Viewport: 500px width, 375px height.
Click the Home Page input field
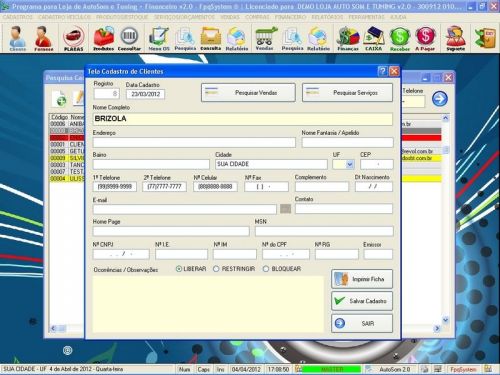tap(171, 231)
